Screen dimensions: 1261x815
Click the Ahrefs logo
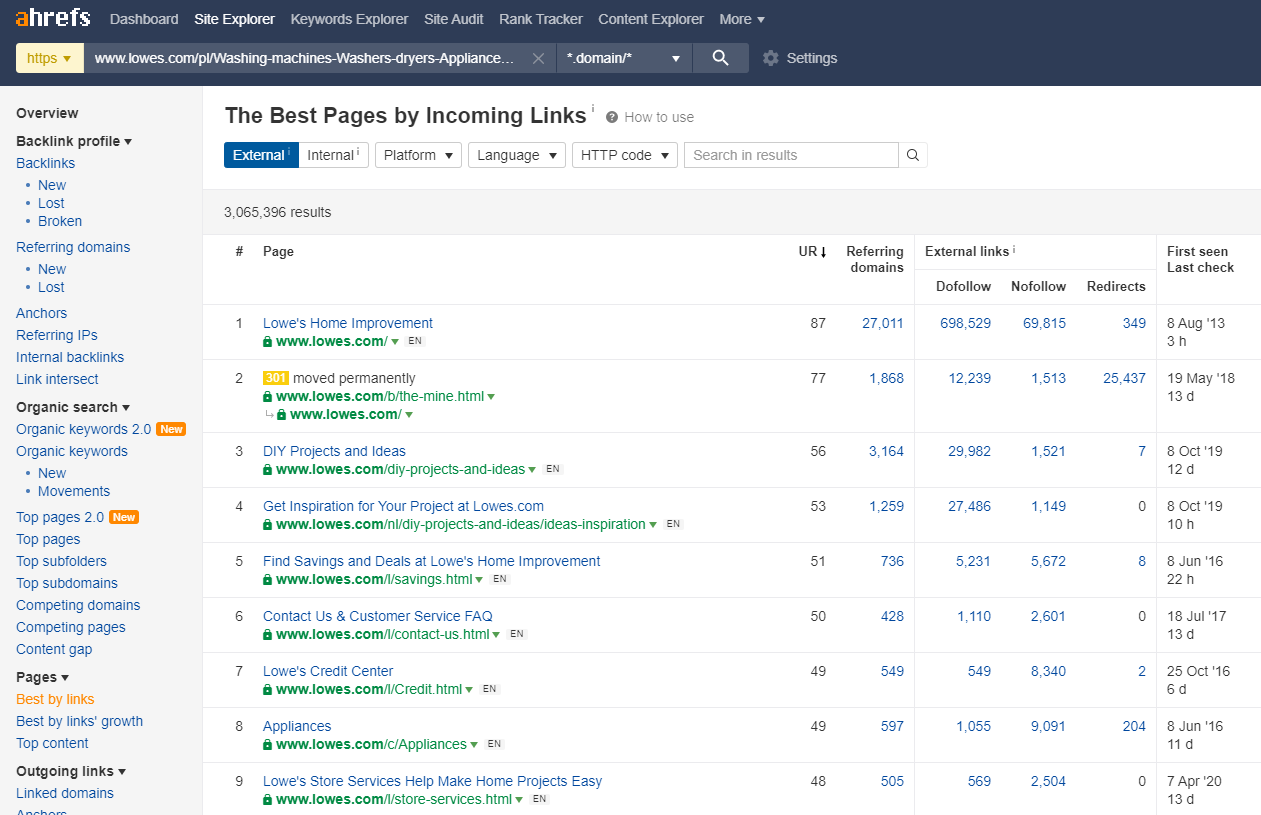[x=52, y=18]
